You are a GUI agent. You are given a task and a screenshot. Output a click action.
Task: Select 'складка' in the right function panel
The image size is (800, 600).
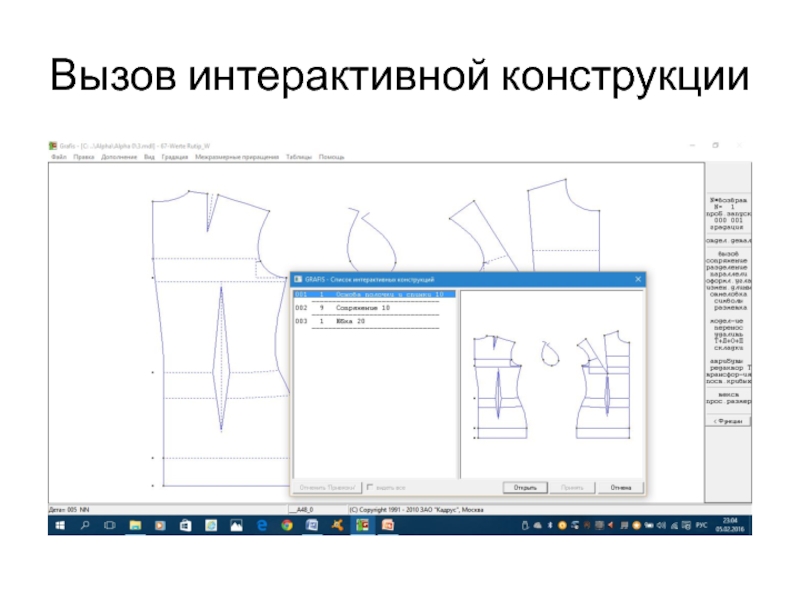(x=728, y=347)
